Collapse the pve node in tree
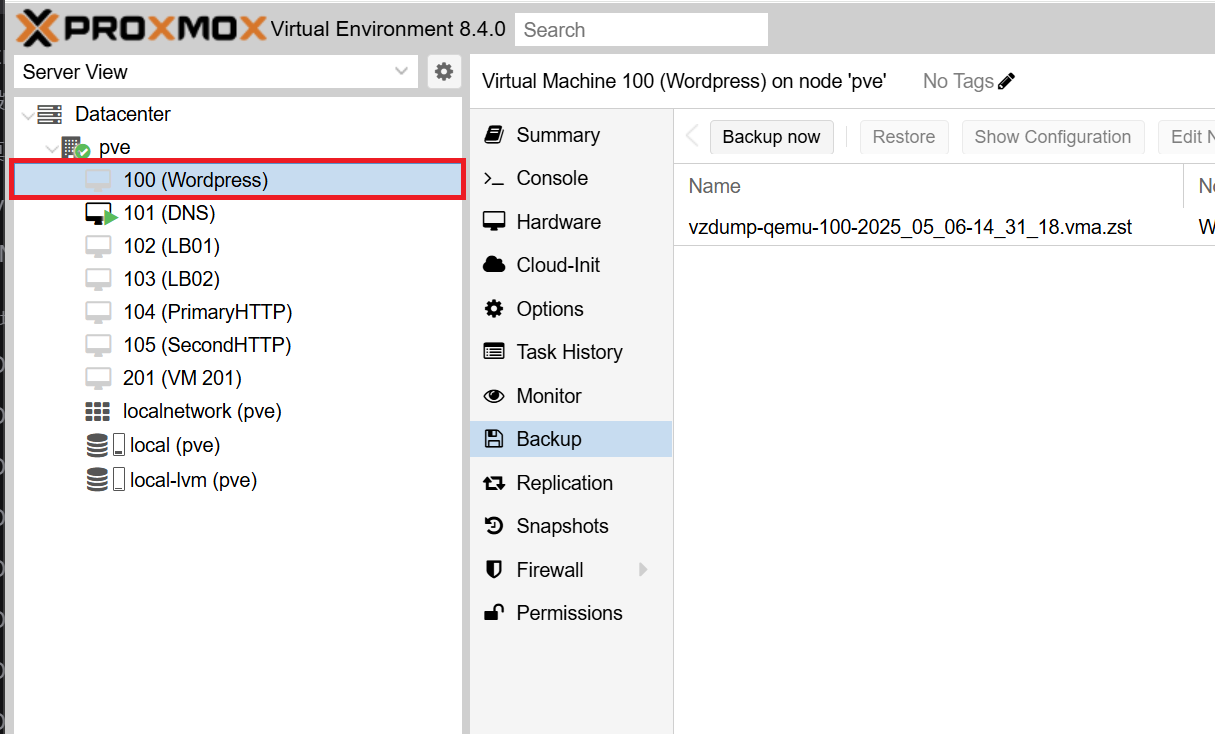The width and height of the screenshot is (1215, 734). coord(51,148)
